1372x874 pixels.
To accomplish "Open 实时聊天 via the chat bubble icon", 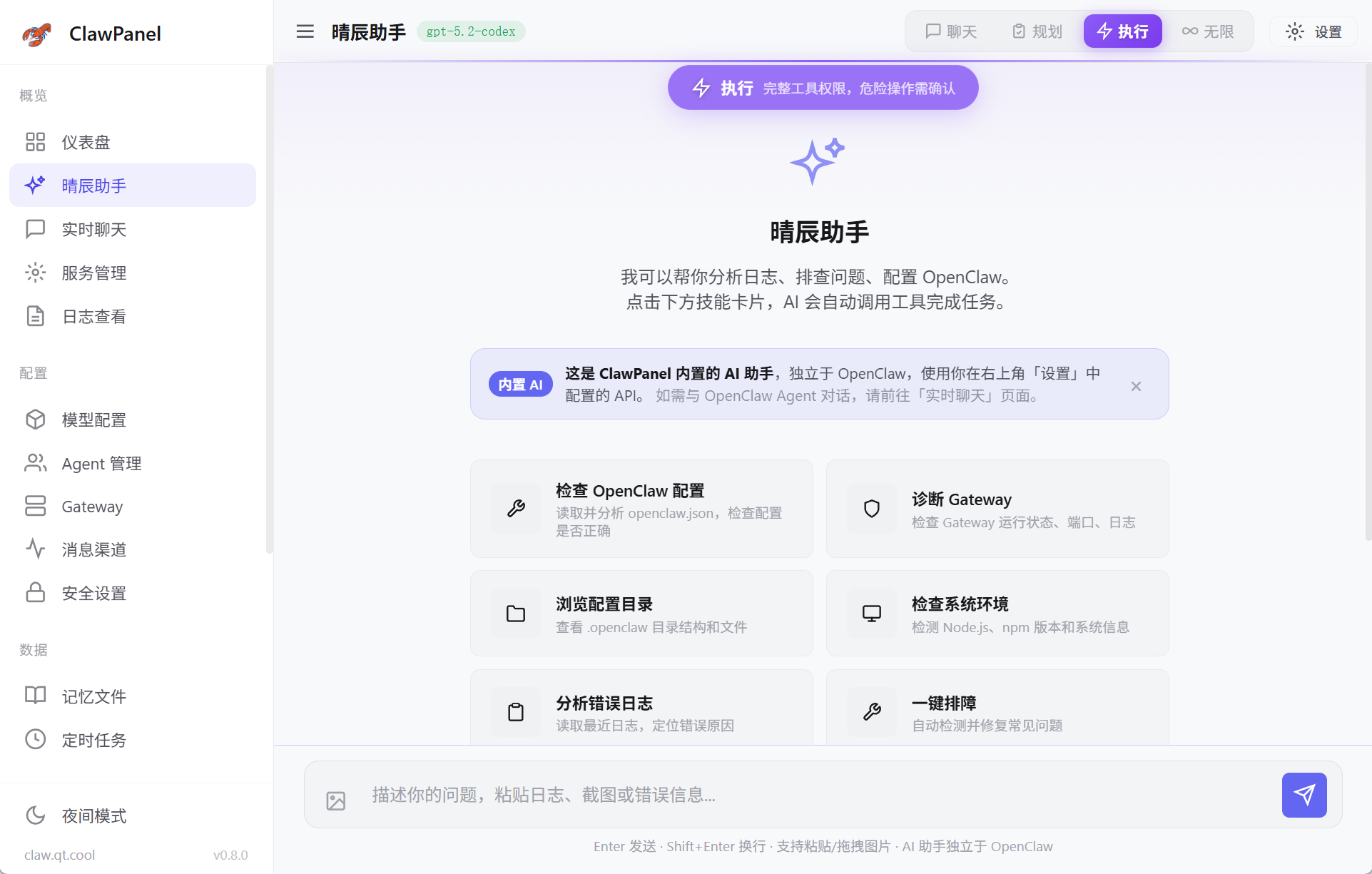I will [36, 229].
